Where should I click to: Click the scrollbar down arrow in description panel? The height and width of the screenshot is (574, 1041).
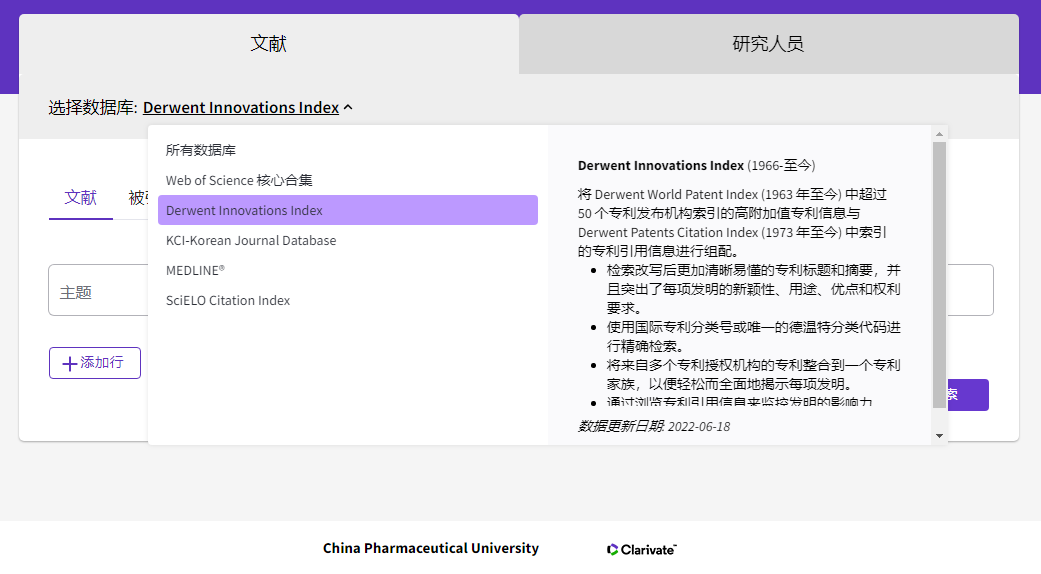coord(938,435)
